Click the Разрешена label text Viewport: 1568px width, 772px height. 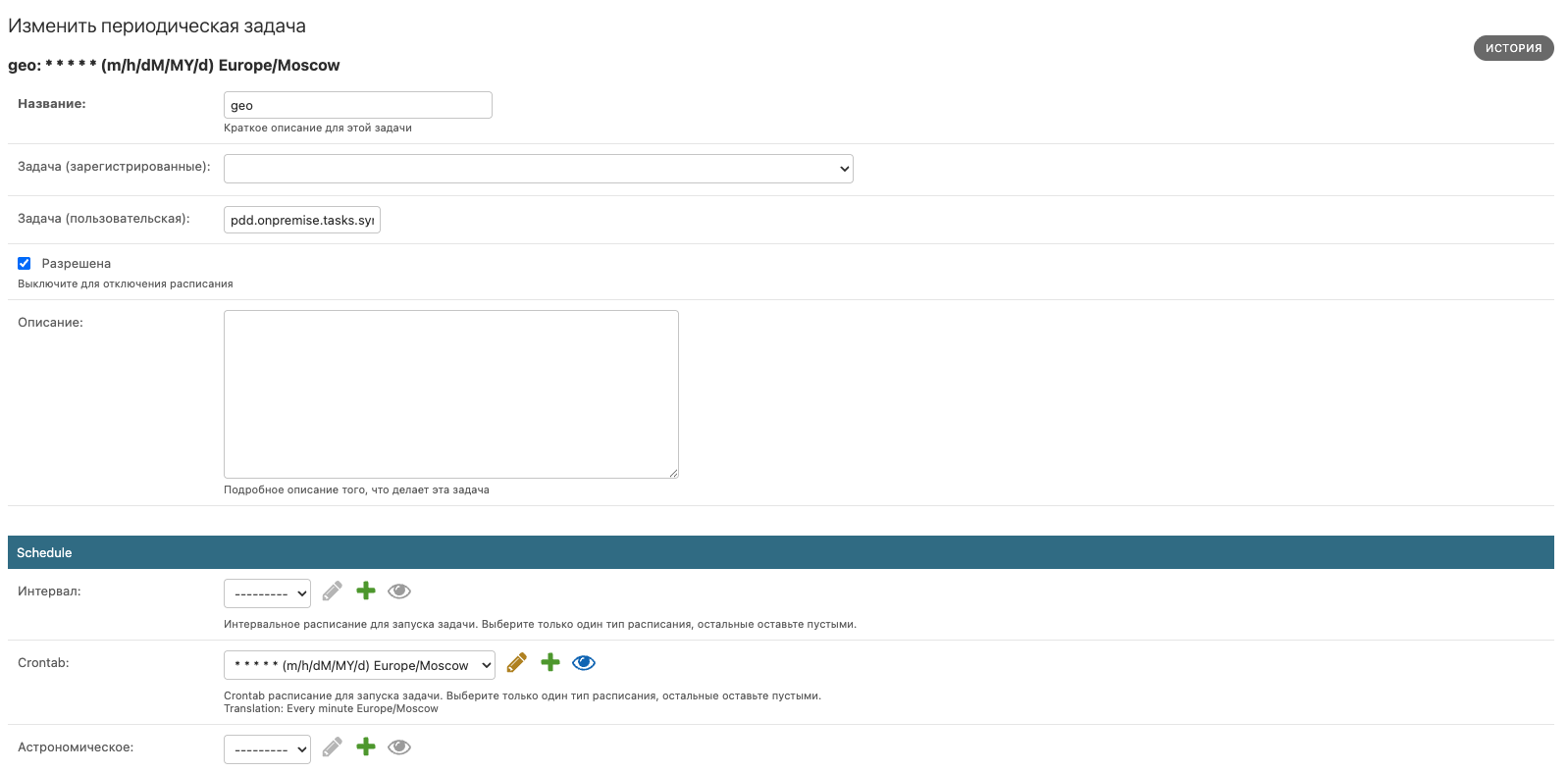(x=77, y=263)
